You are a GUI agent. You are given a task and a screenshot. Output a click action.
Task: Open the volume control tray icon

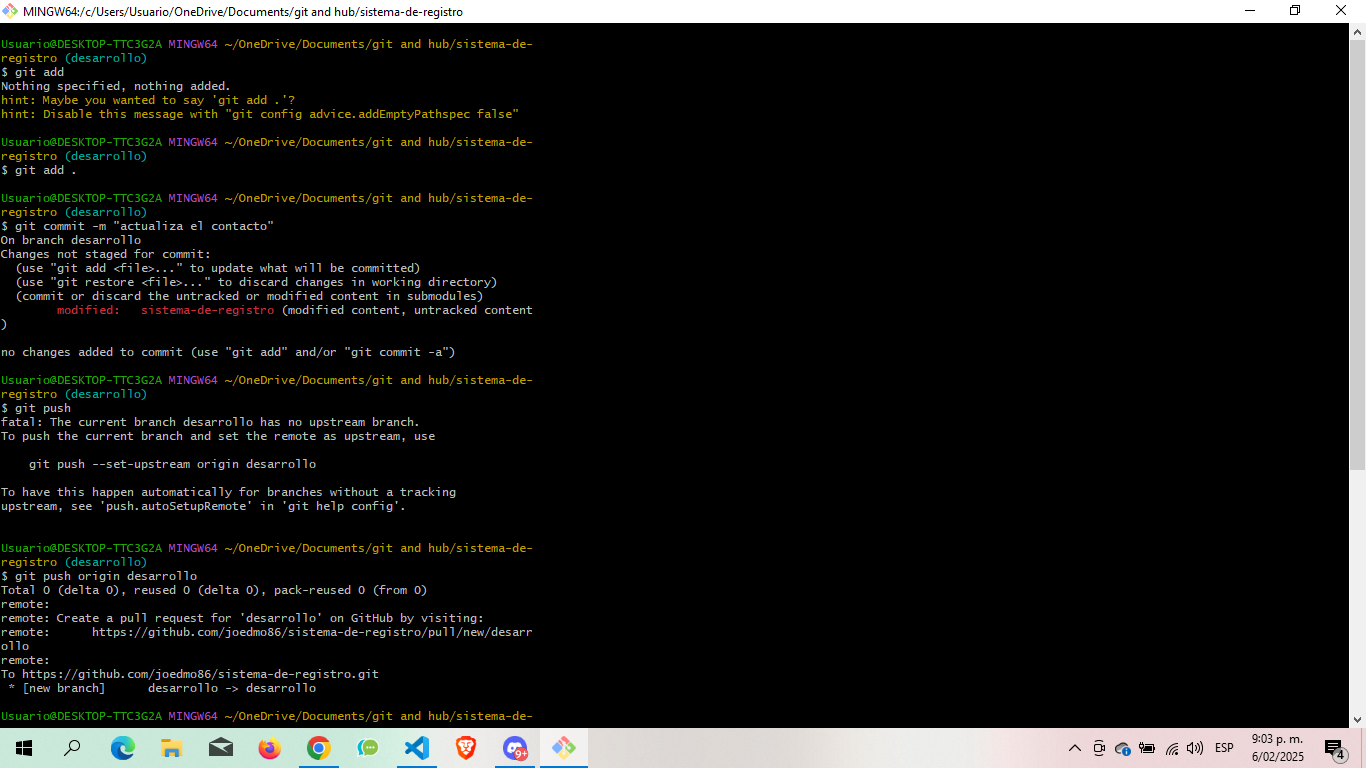point(1194,748)
